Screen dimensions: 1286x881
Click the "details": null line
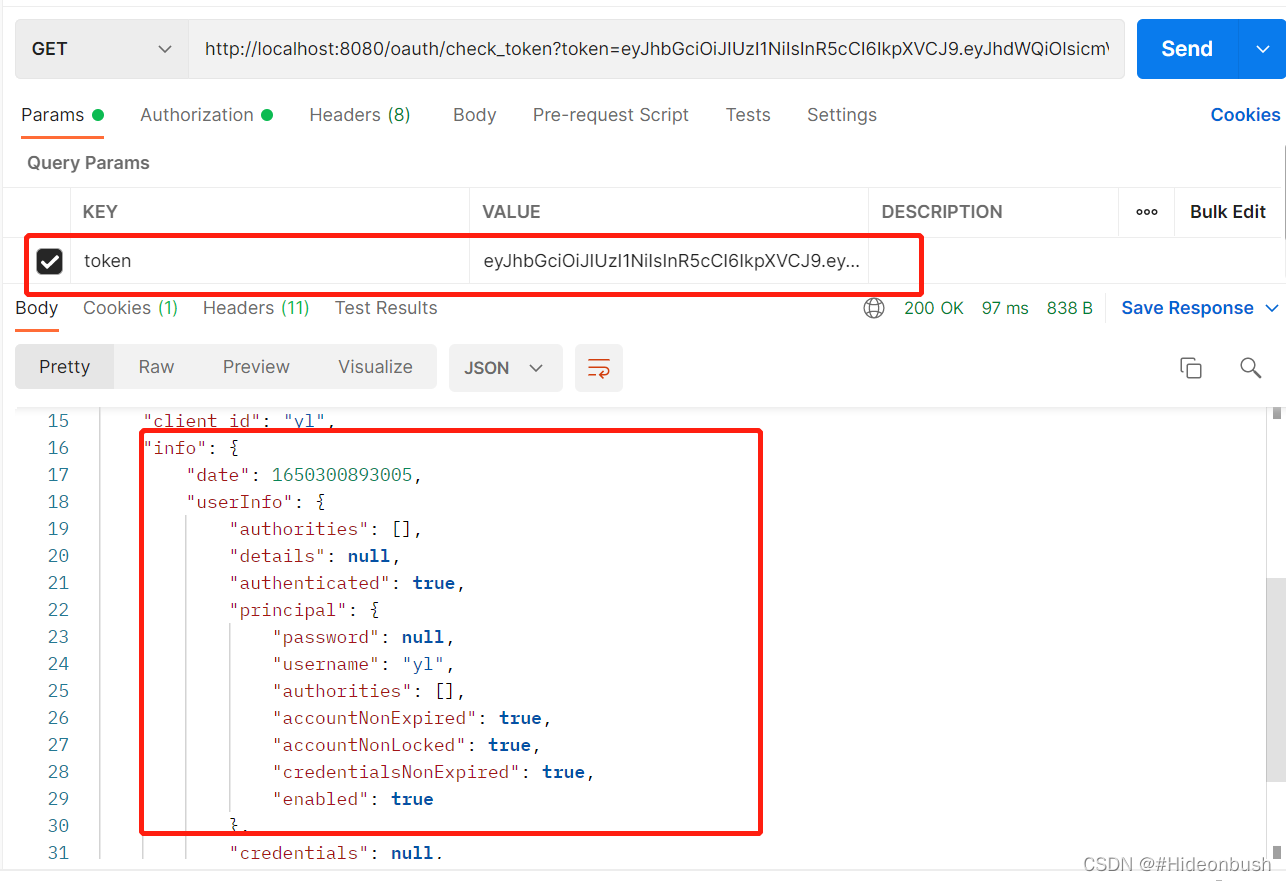[x=315, y=556]
